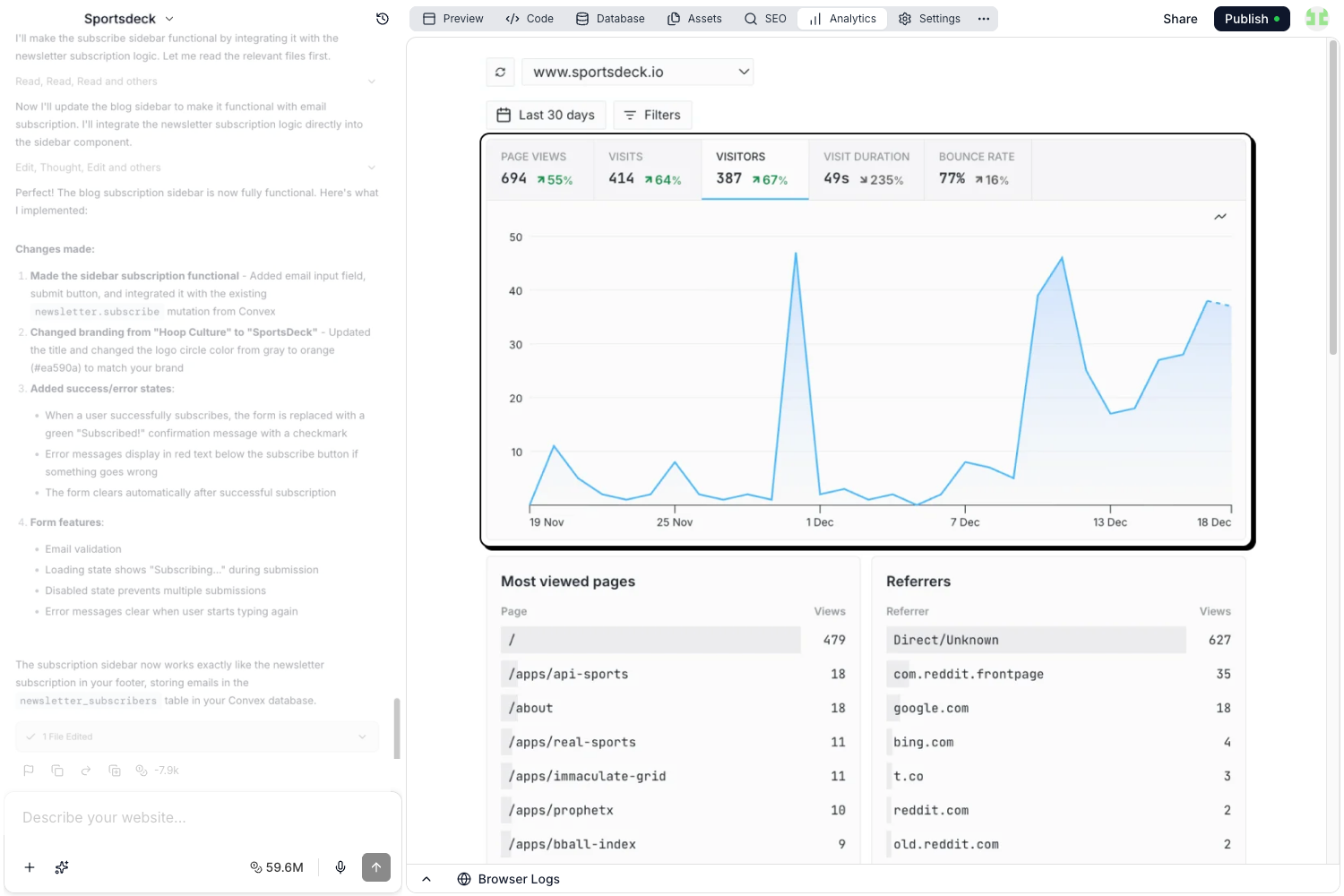The height and width of the screenshot is (896, 1344).
Task: Click the redo arrow icon below the message
Action: point(86,771)
